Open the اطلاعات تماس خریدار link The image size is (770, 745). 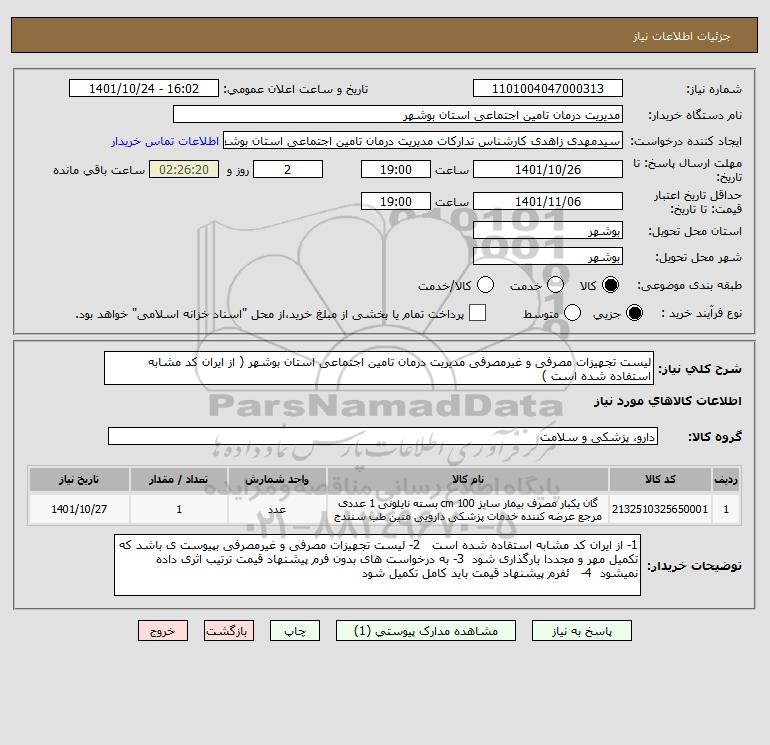coord(165,141)
